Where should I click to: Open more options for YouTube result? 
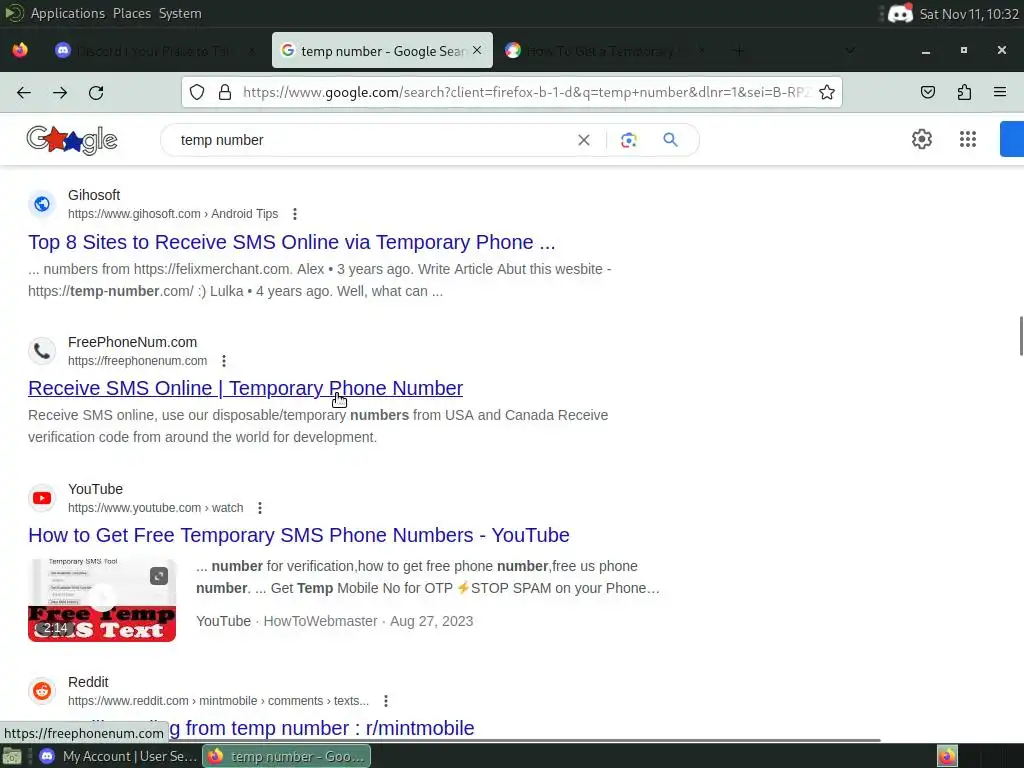point(260,508)
